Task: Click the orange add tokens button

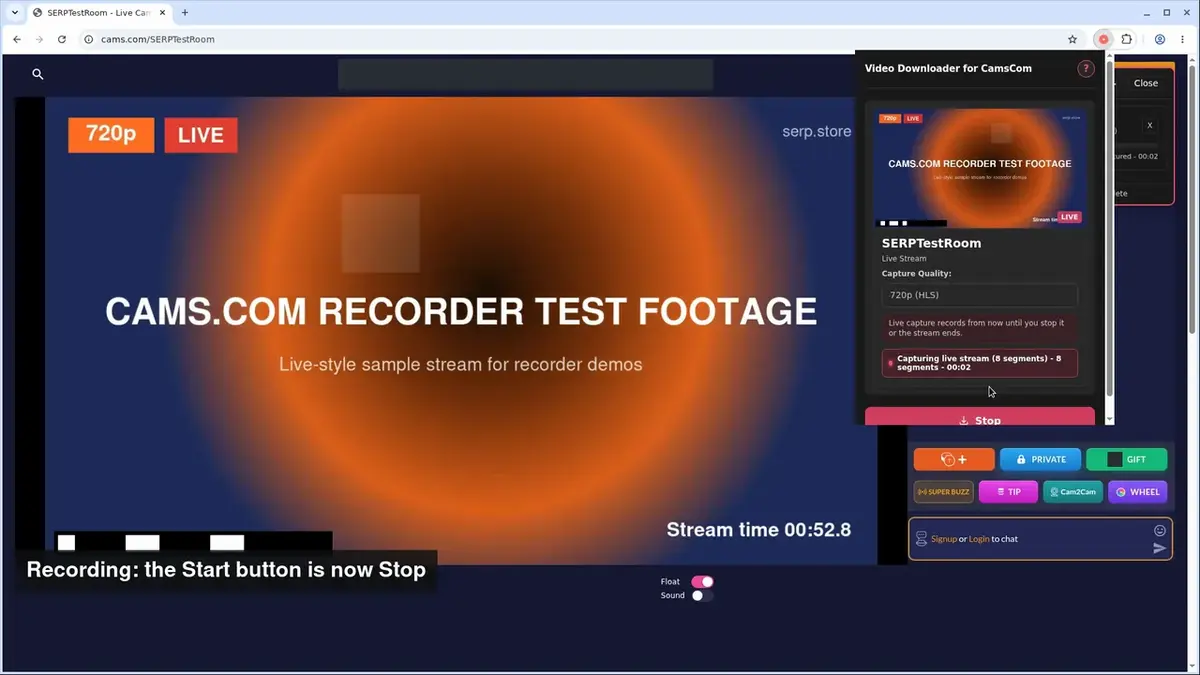Action: tap(954, 459)
